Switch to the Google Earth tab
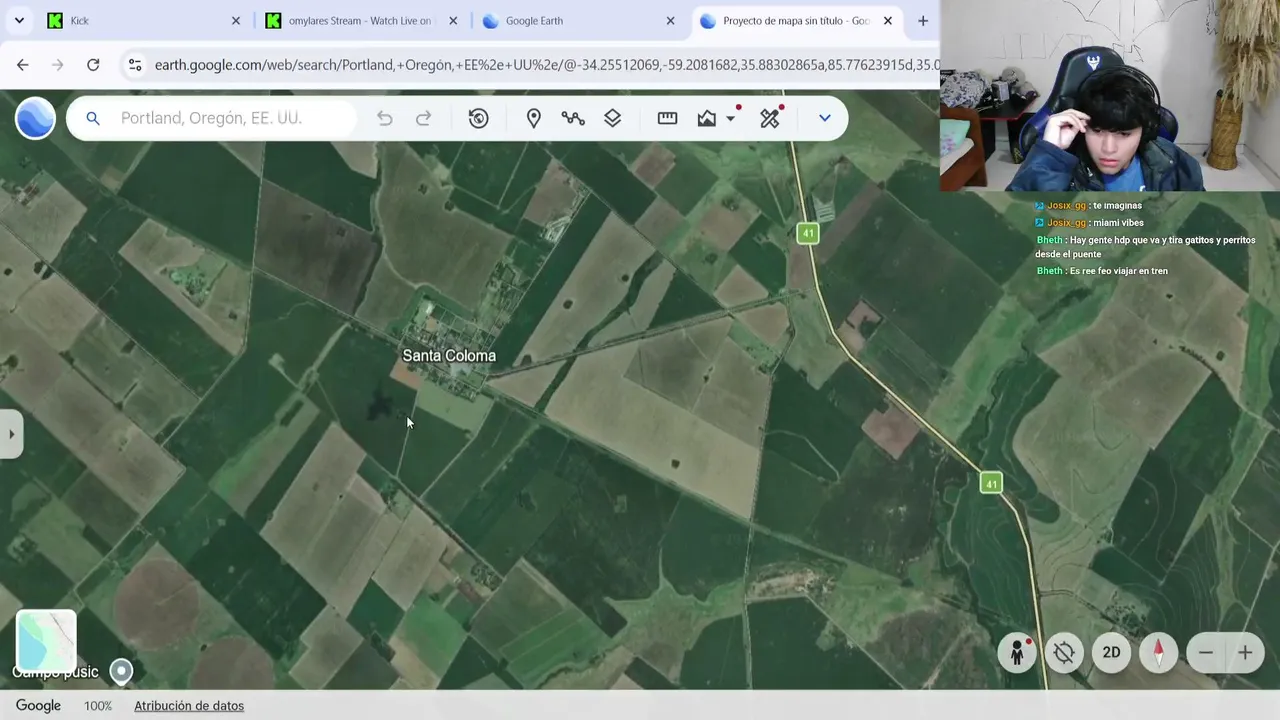Viewport: 1280px width, 720px height. (578, 21)
